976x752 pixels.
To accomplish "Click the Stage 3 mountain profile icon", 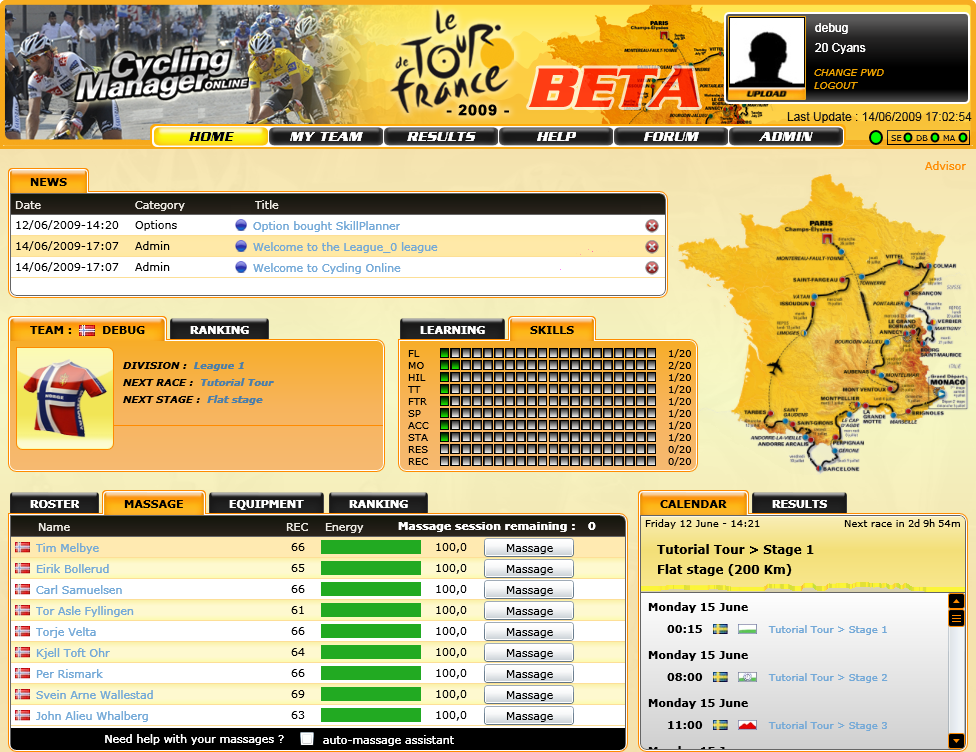I will (x=747, y=726).
